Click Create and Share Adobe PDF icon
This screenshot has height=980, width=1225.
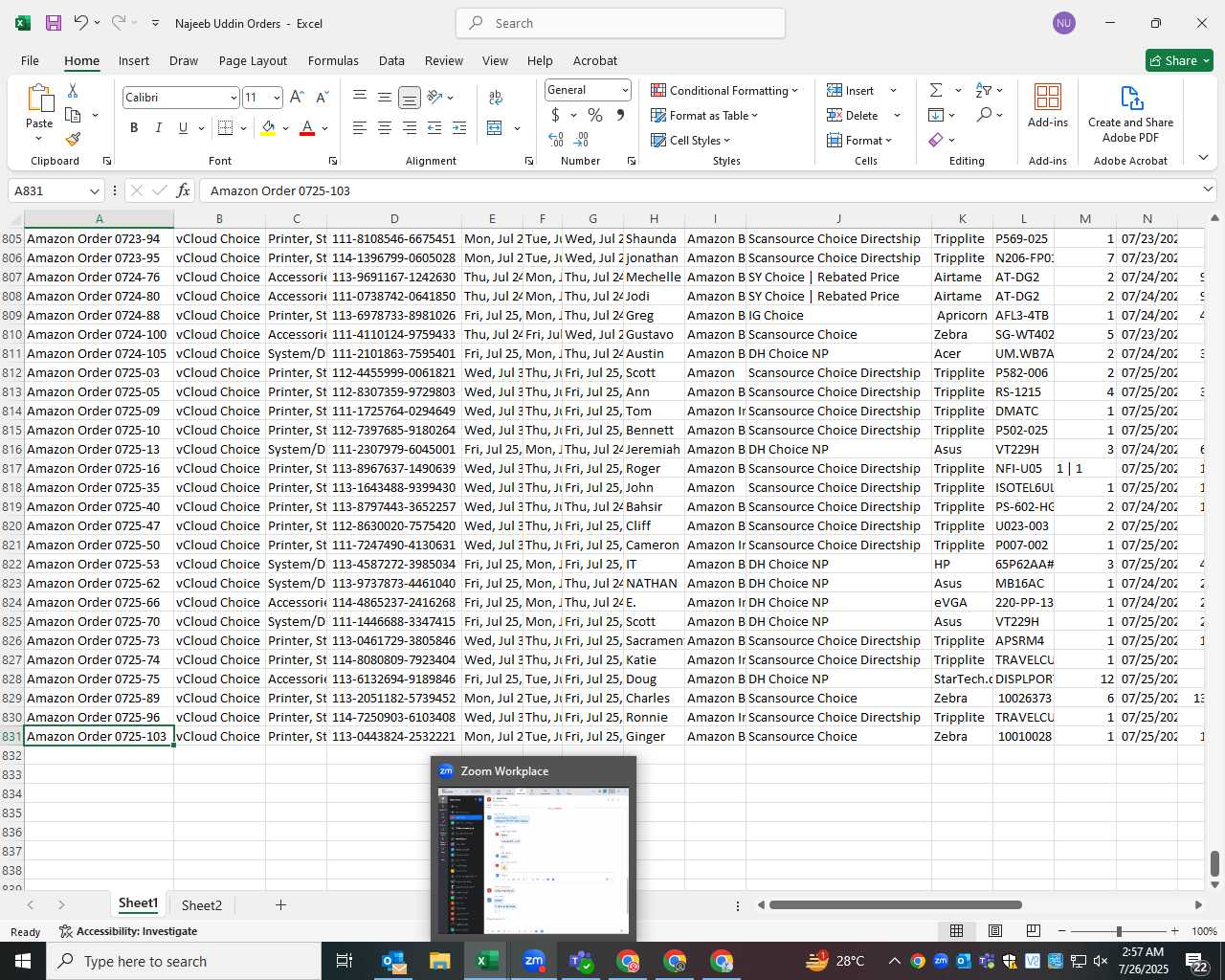1131,99
